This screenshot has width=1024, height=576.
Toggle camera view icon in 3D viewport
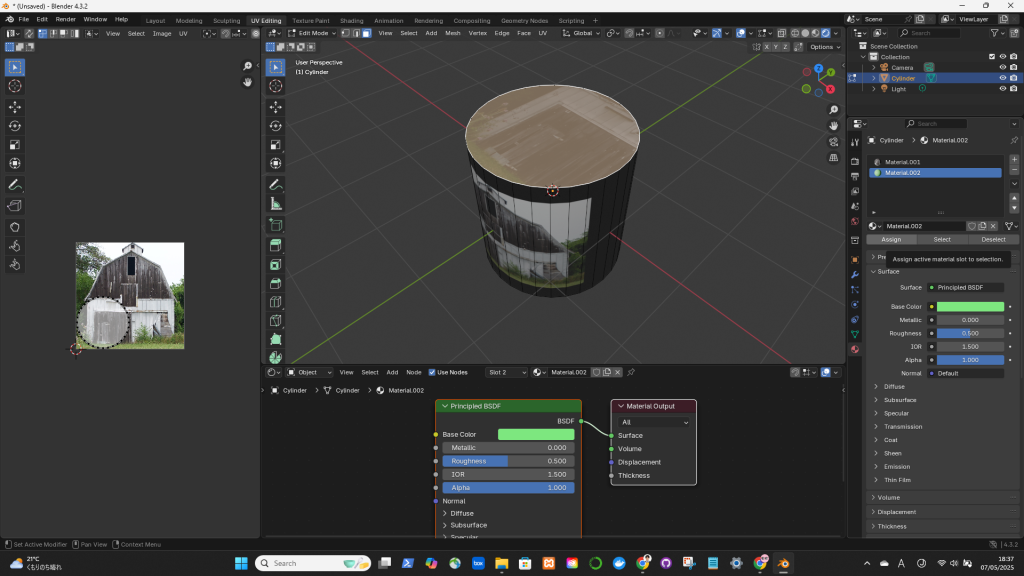834,141
